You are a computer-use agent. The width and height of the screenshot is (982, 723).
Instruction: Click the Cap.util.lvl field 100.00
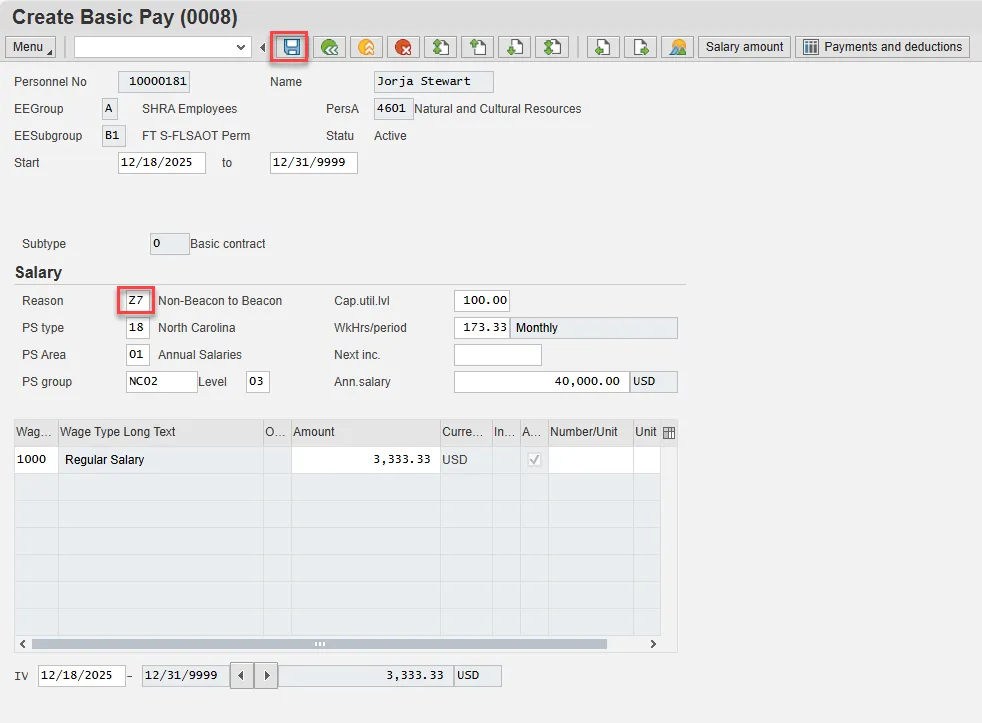[482, 301]
